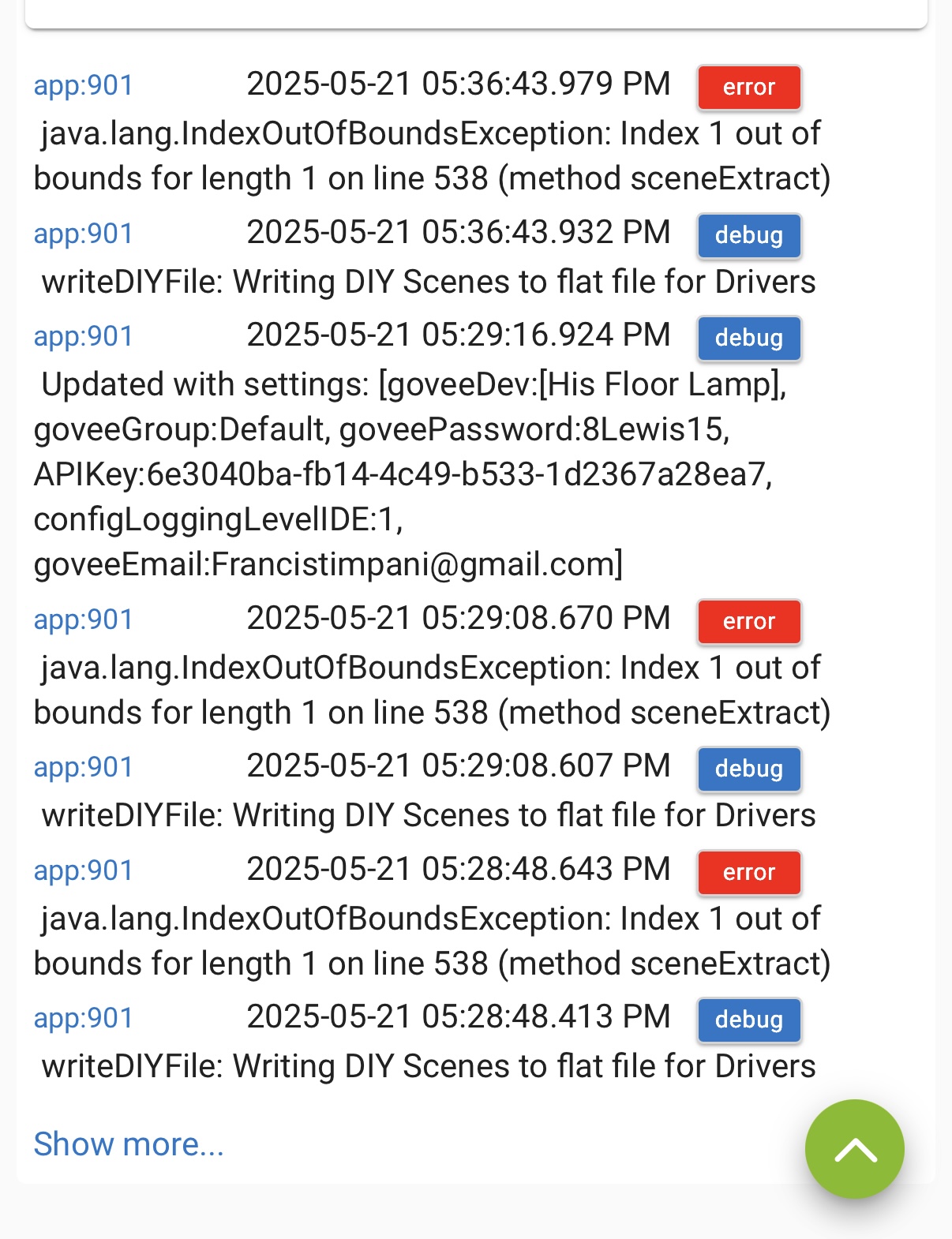The image size is (952, 1239).
Task: Open app:901 link for the 05:36:43.979 entry
Action: [x=84, y=85]
